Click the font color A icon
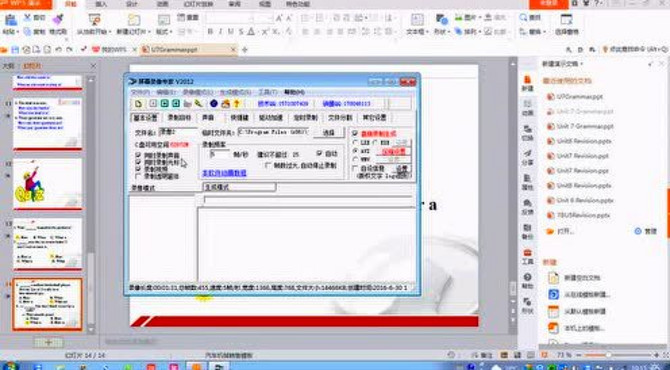670x370 pixels. point(251,32)
